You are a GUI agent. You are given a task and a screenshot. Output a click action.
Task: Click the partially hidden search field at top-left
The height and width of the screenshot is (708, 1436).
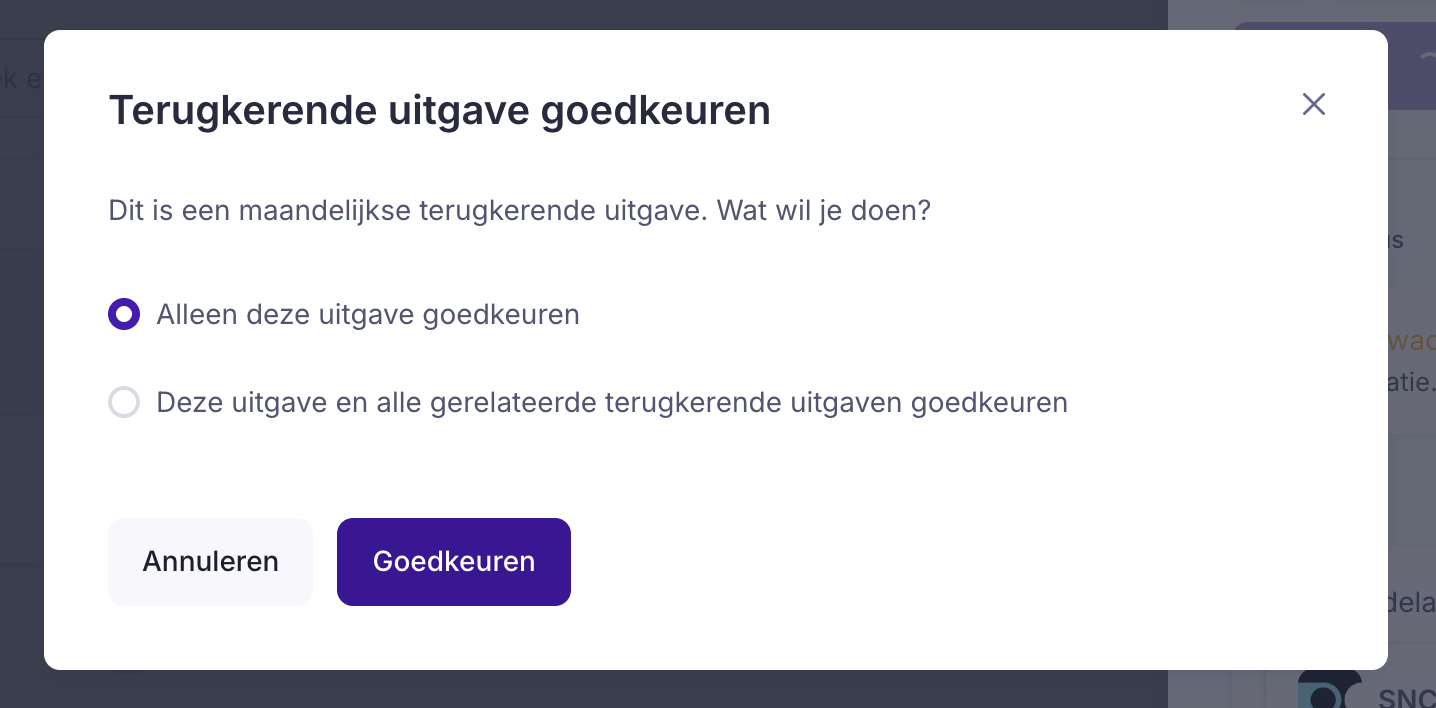tap(20, 78)
